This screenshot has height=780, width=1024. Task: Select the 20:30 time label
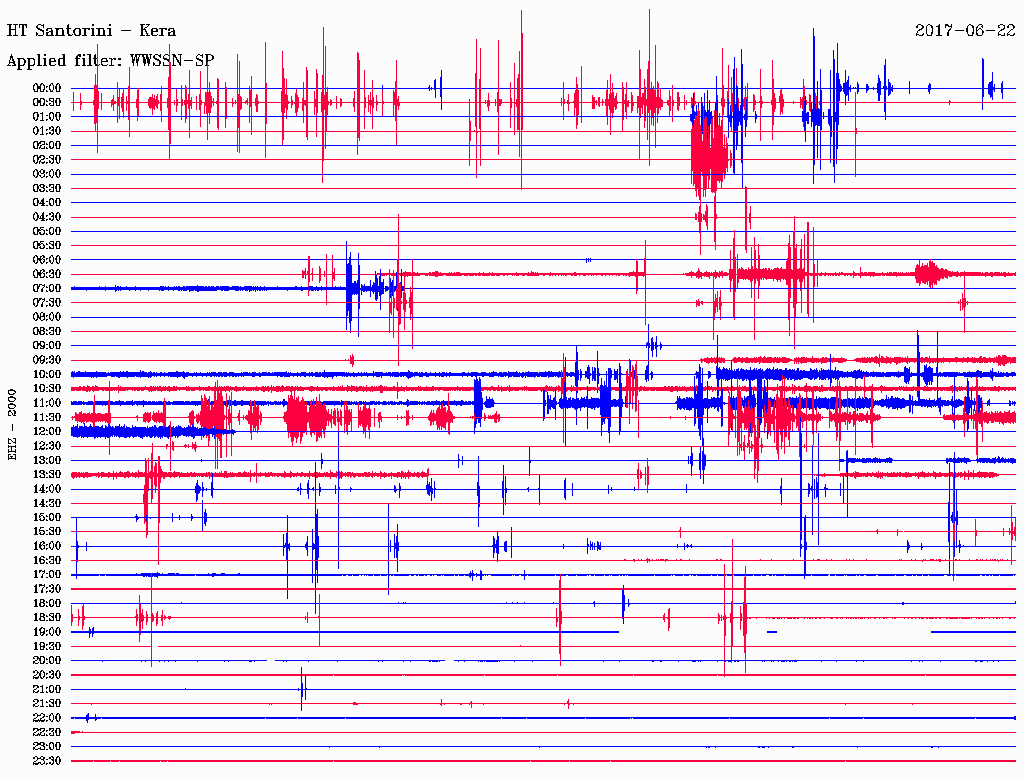click(x=47, y=675)
